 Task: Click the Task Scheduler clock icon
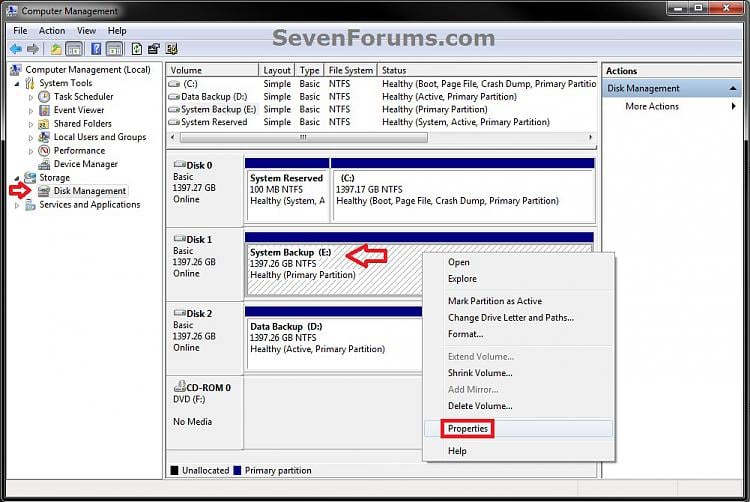44,97
